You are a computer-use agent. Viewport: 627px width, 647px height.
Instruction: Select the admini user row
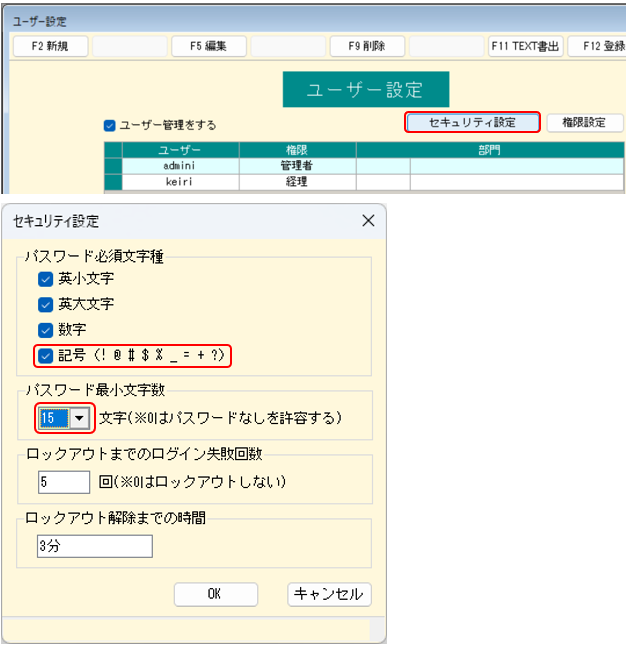(x=182, y=166)
